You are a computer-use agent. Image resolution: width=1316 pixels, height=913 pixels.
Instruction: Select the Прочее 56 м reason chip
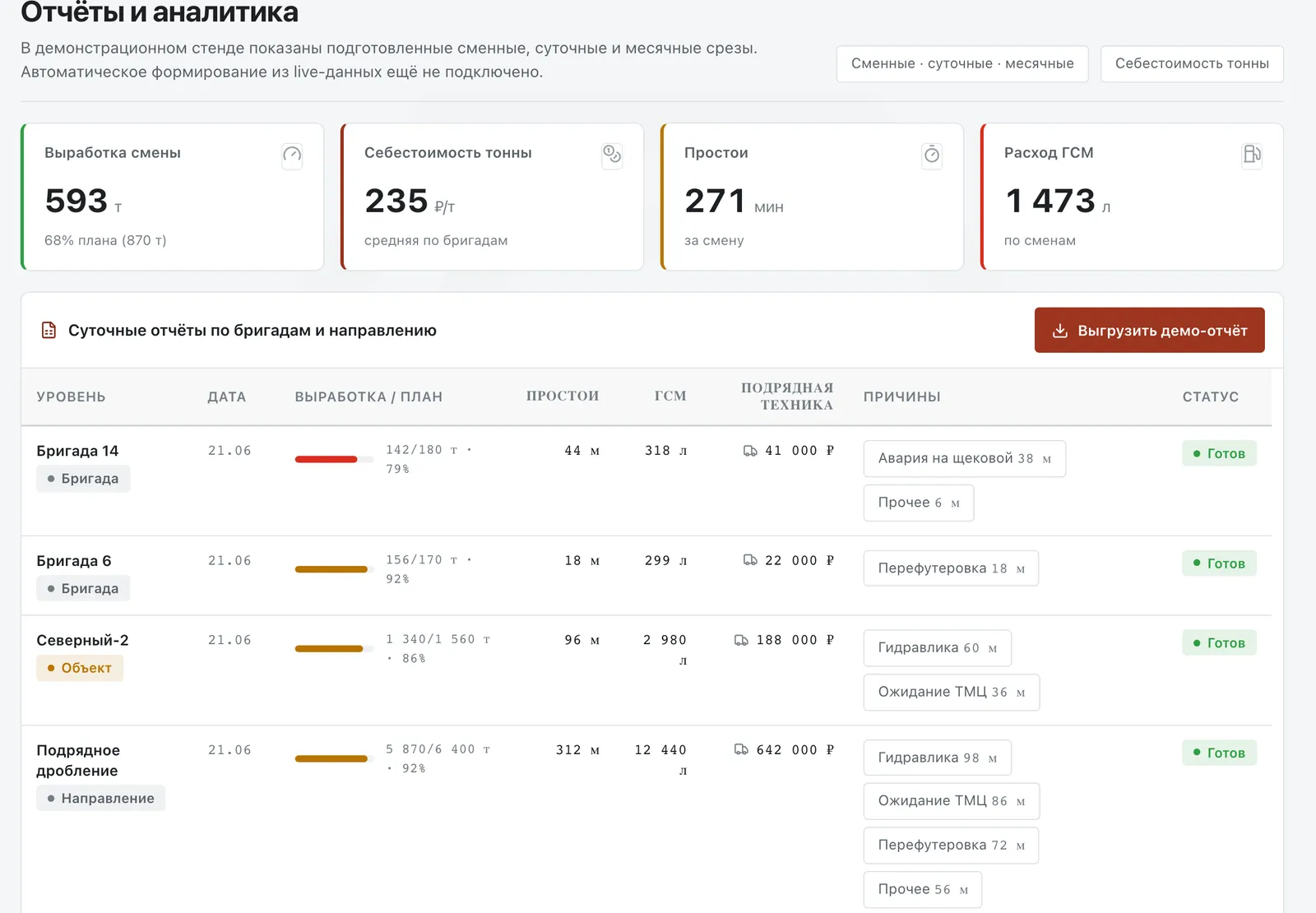923,890
